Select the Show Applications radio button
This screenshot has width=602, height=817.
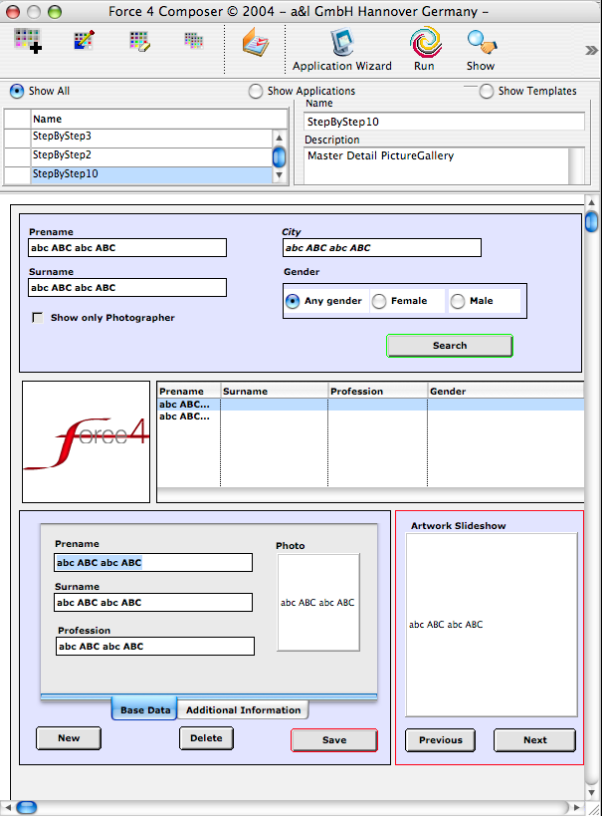pyautogui.click(x=257, y=92)
